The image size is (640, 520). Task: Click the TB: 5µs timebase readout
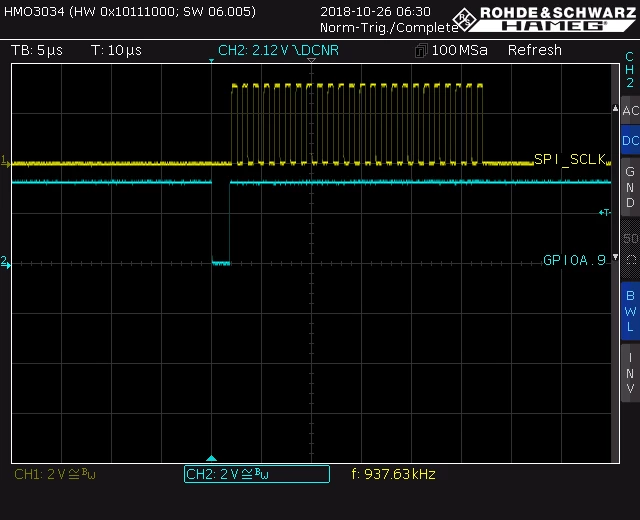(37, 50)
